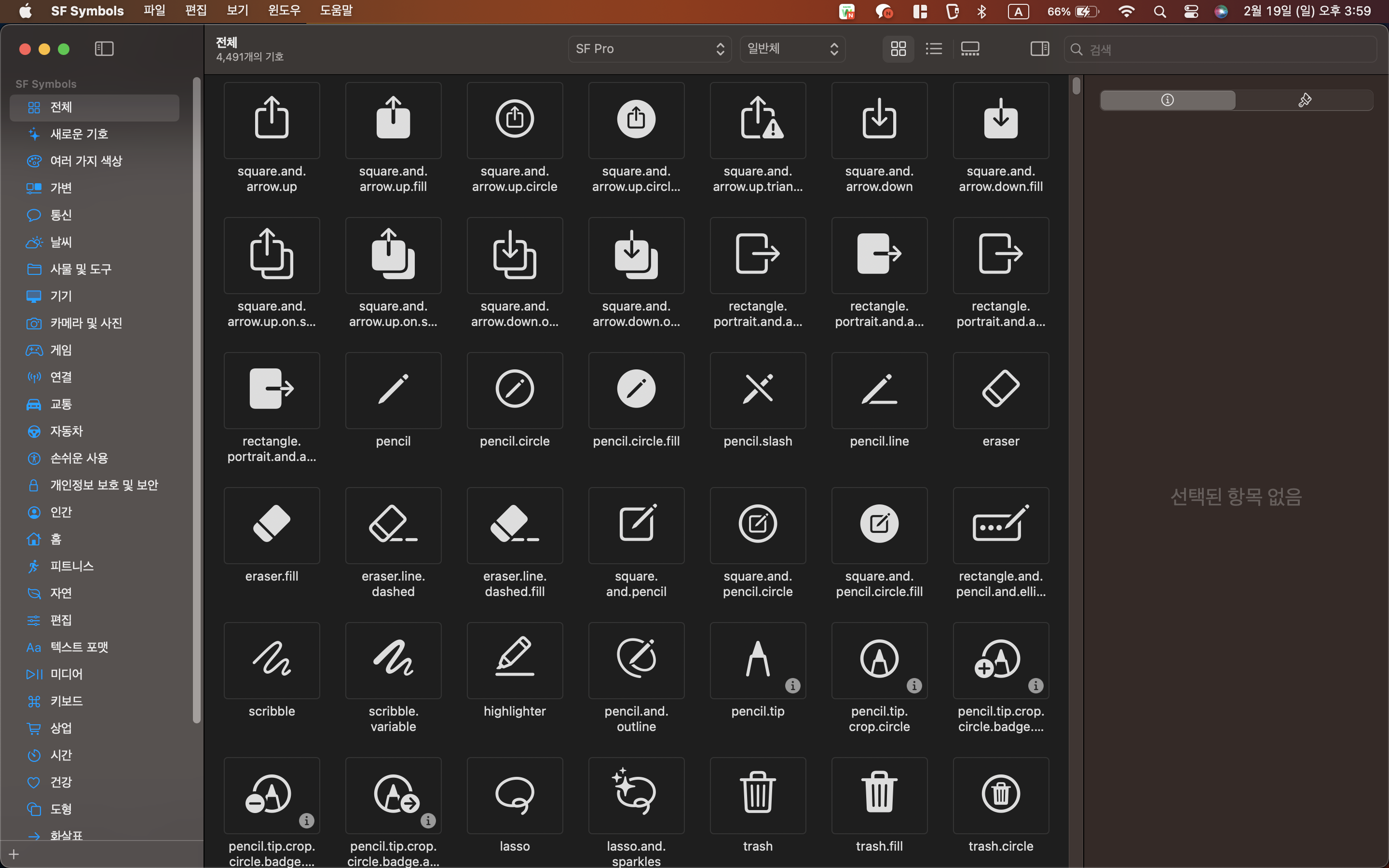Open the 일반체 weight dropdown
This screenshot has height=868, width=1389.
coord(792,49)
